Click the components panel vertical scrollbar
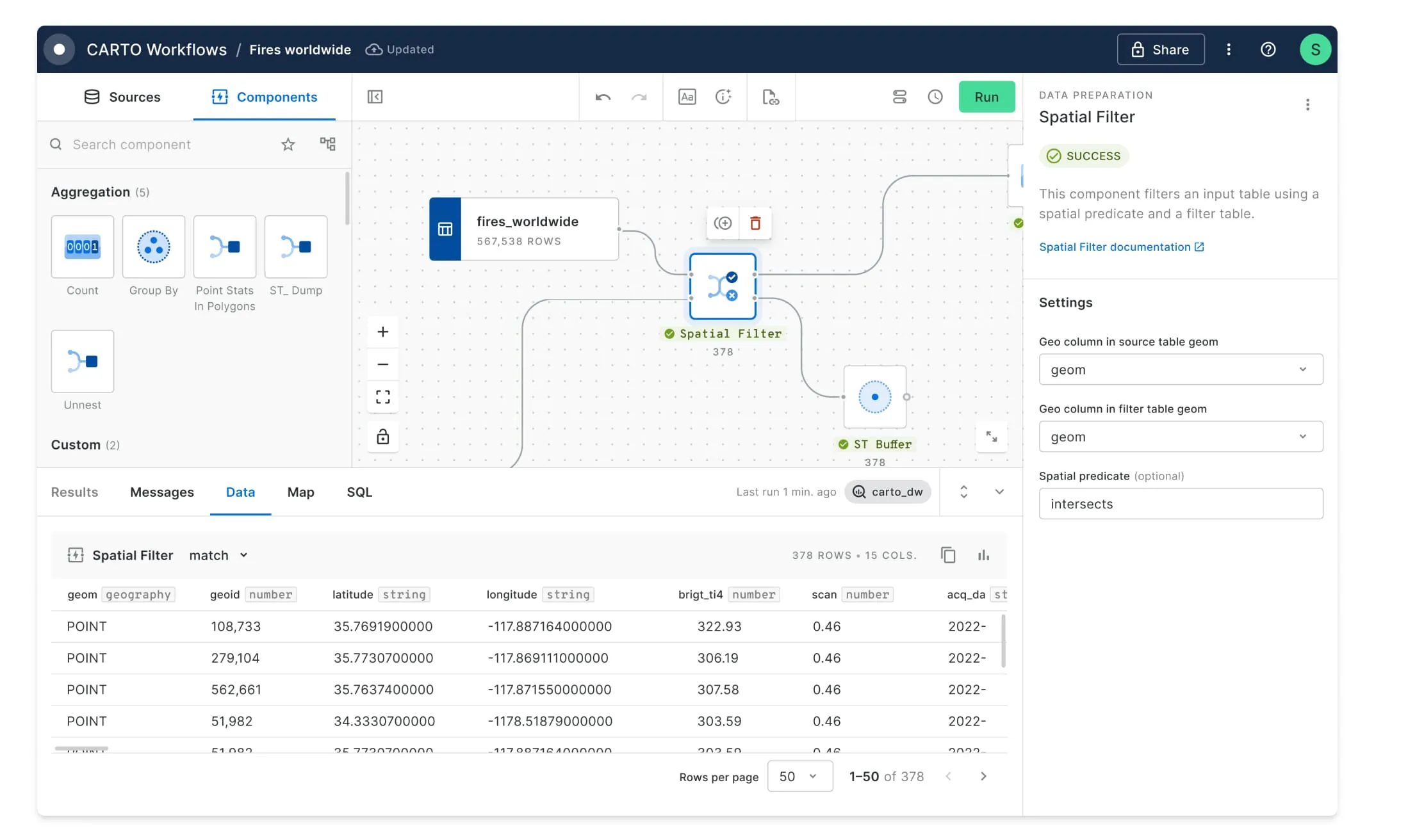 (347, 198)
